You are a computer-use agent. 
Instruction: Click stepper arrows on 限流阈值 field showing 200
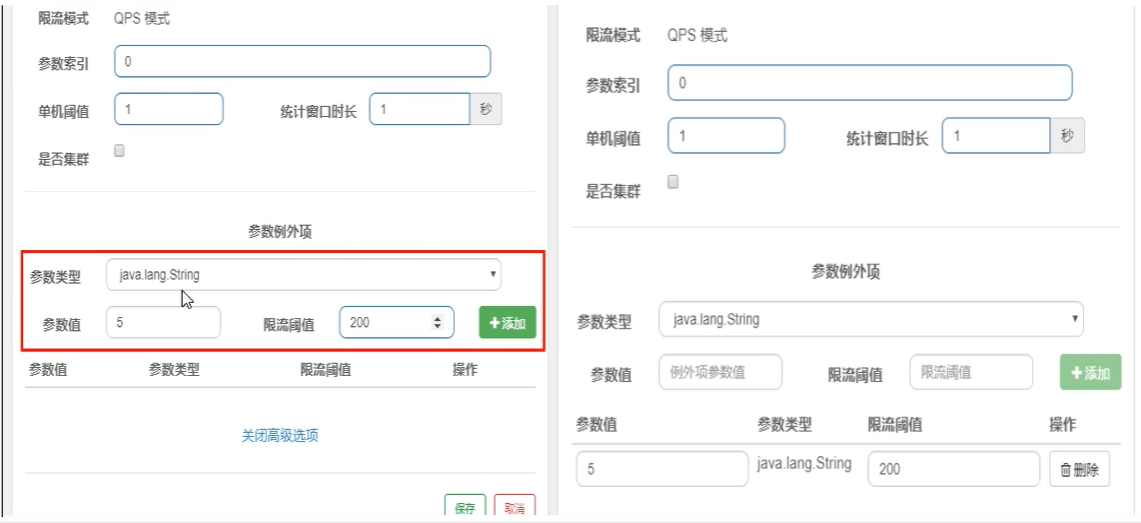point(437,322)
